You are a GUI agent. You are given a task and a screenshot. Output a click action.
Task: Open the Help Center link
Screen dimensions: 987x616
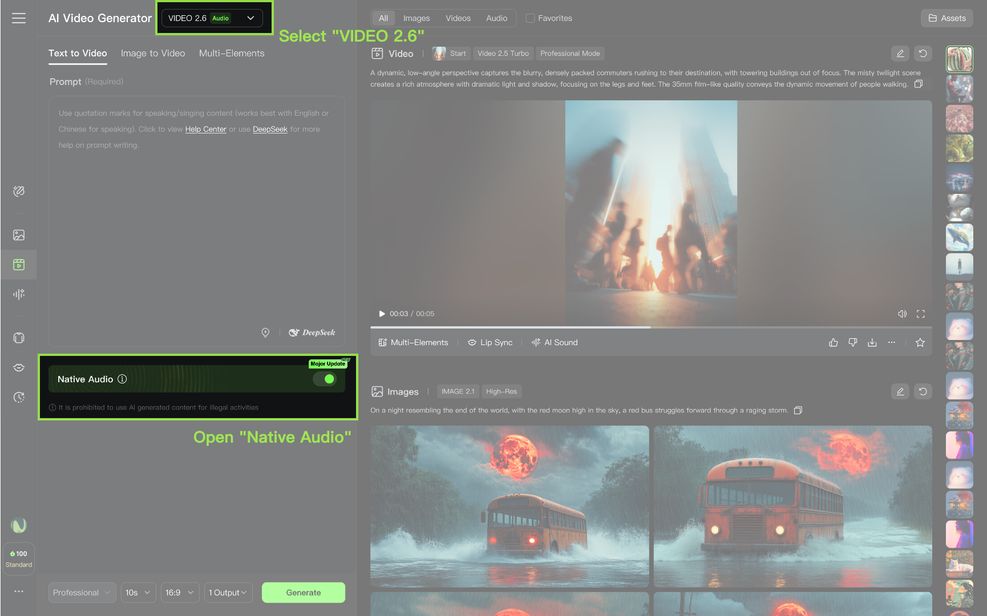pos(205,129)
